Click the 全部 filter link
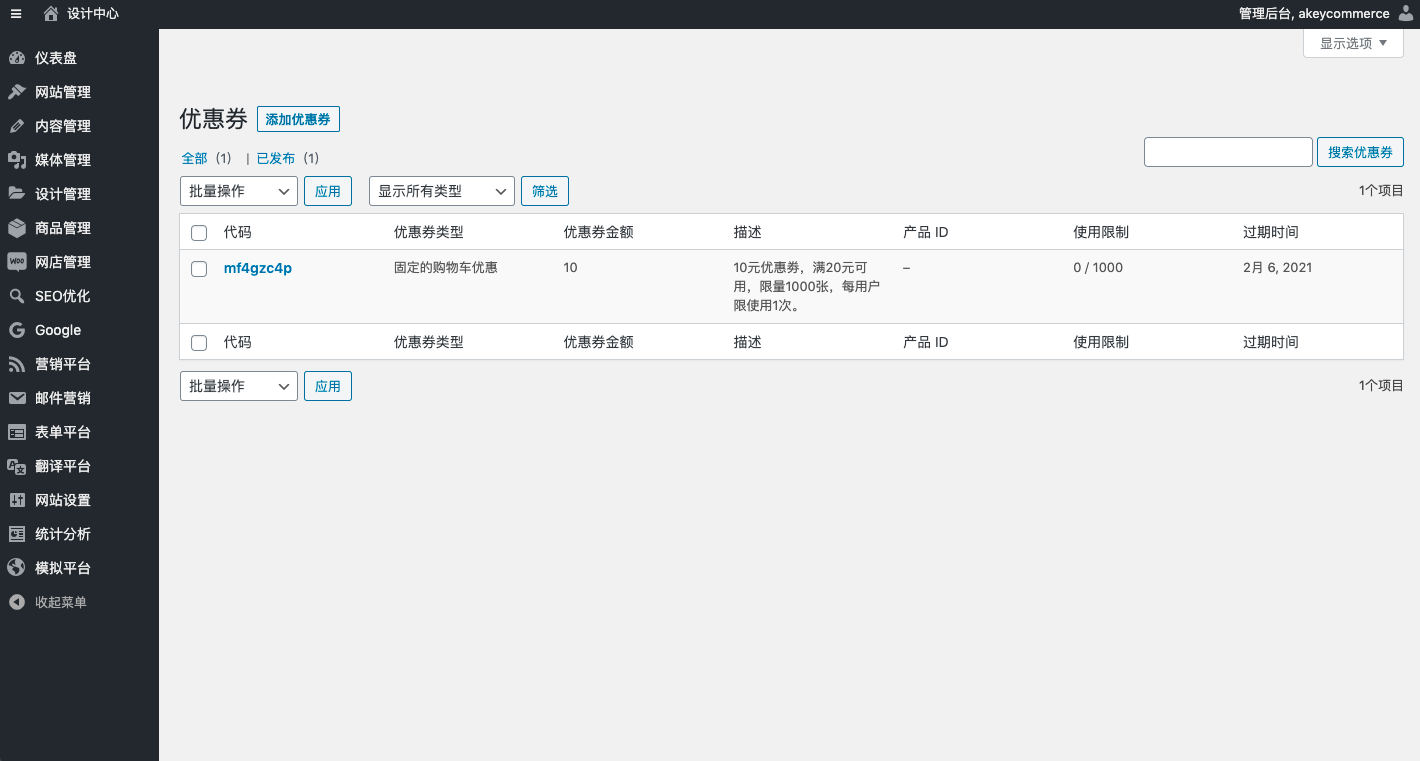1420x761 pixels. point(194,158)
